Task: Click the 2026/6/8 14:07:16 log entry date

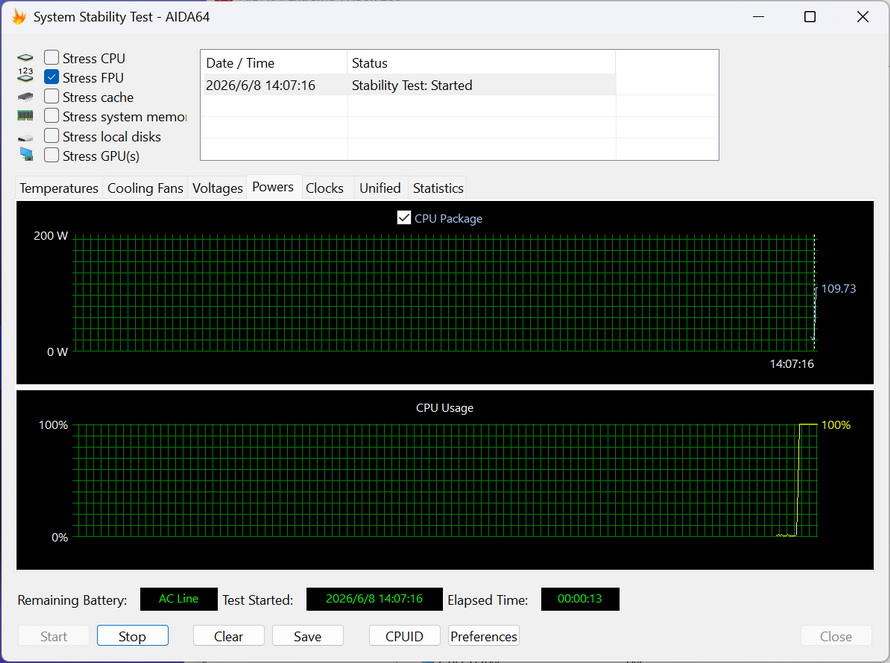Action: coord(261,85)
